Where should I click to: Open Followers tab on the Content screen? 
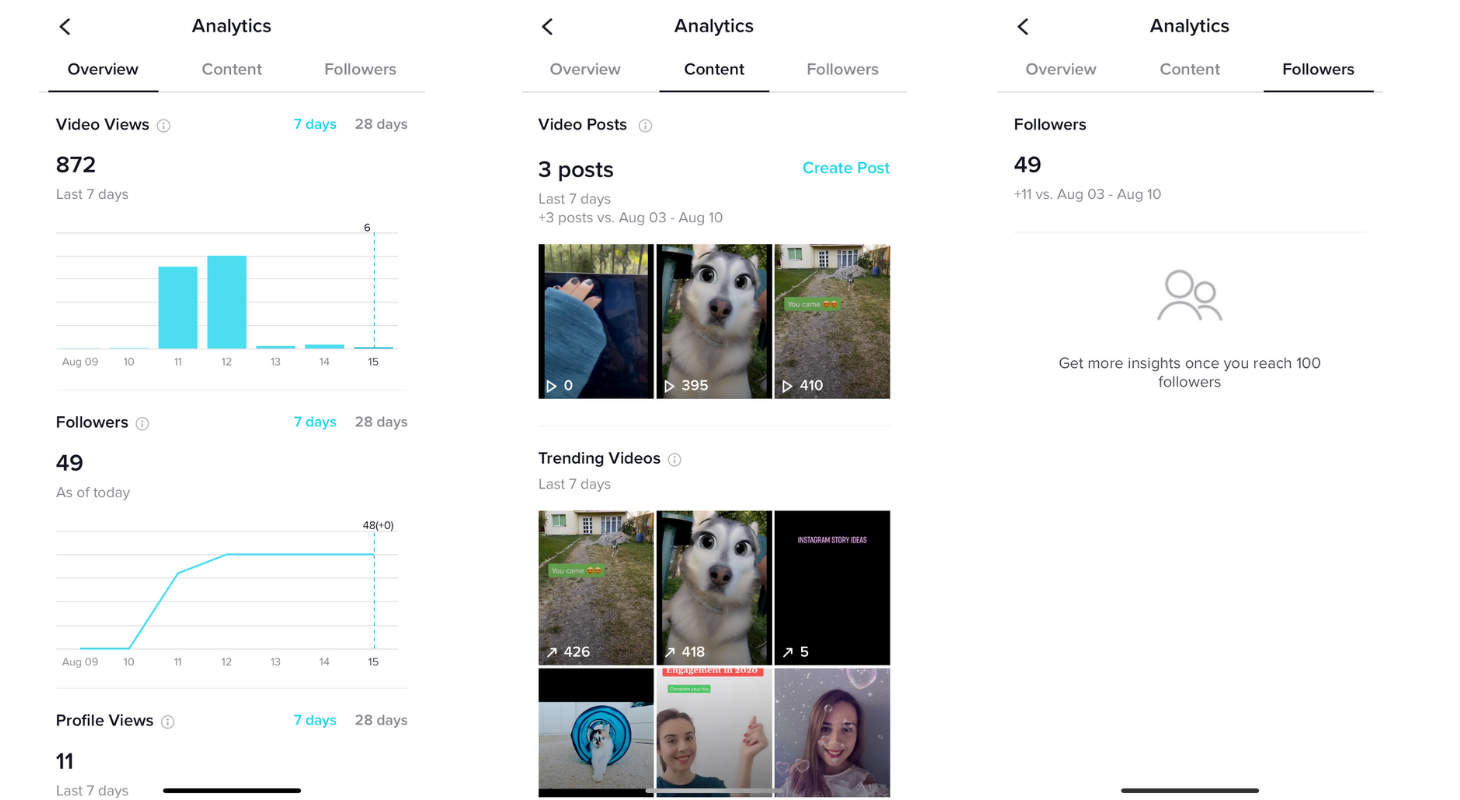point(842,69)
